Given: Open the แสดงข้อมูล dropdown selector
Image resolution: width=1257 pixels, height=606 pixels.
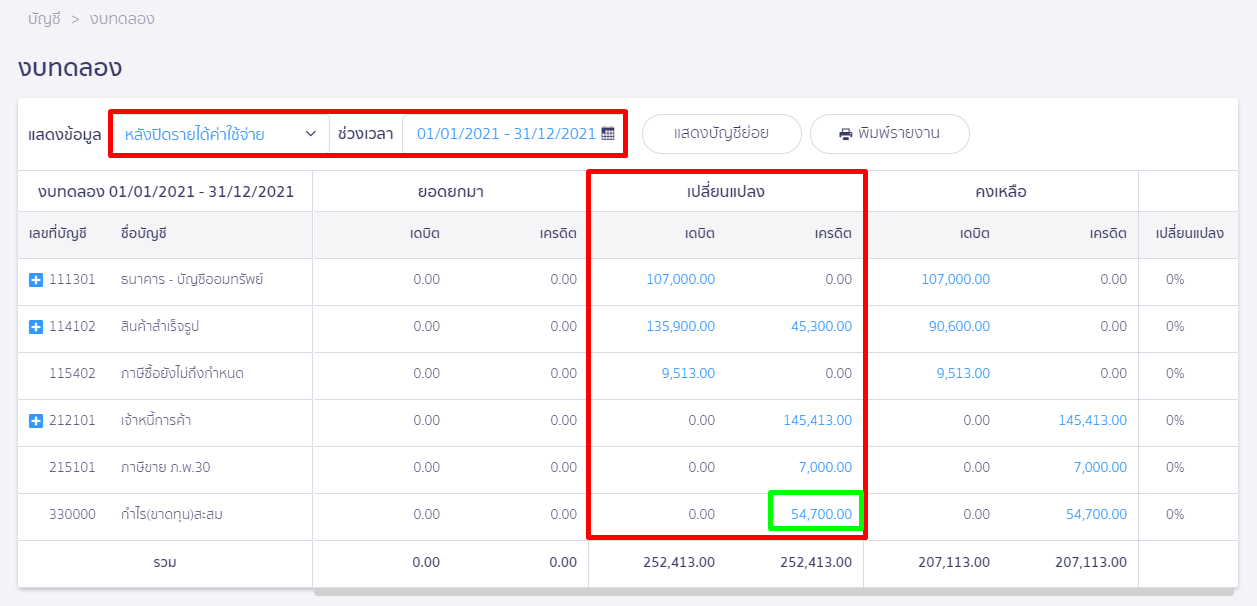Looking at the screenshot, I should (220, 134).
